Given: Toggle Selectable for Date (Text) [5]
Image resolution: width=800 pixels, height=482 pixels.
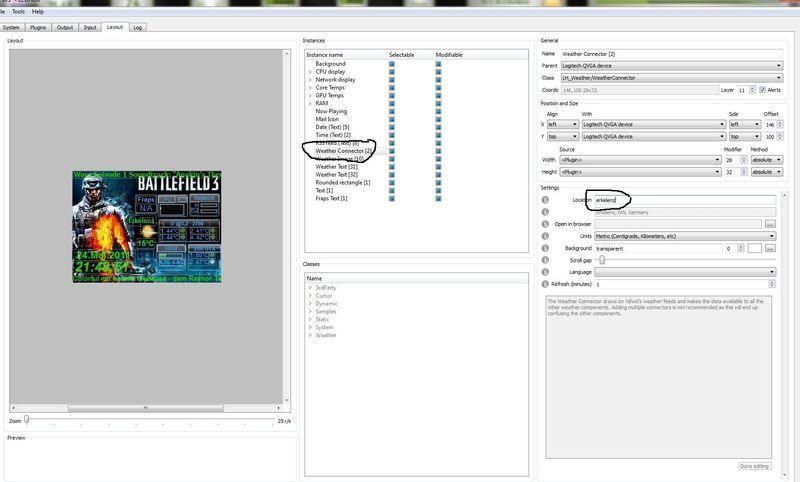Looking at the screenshot, I should click(392, 127).
